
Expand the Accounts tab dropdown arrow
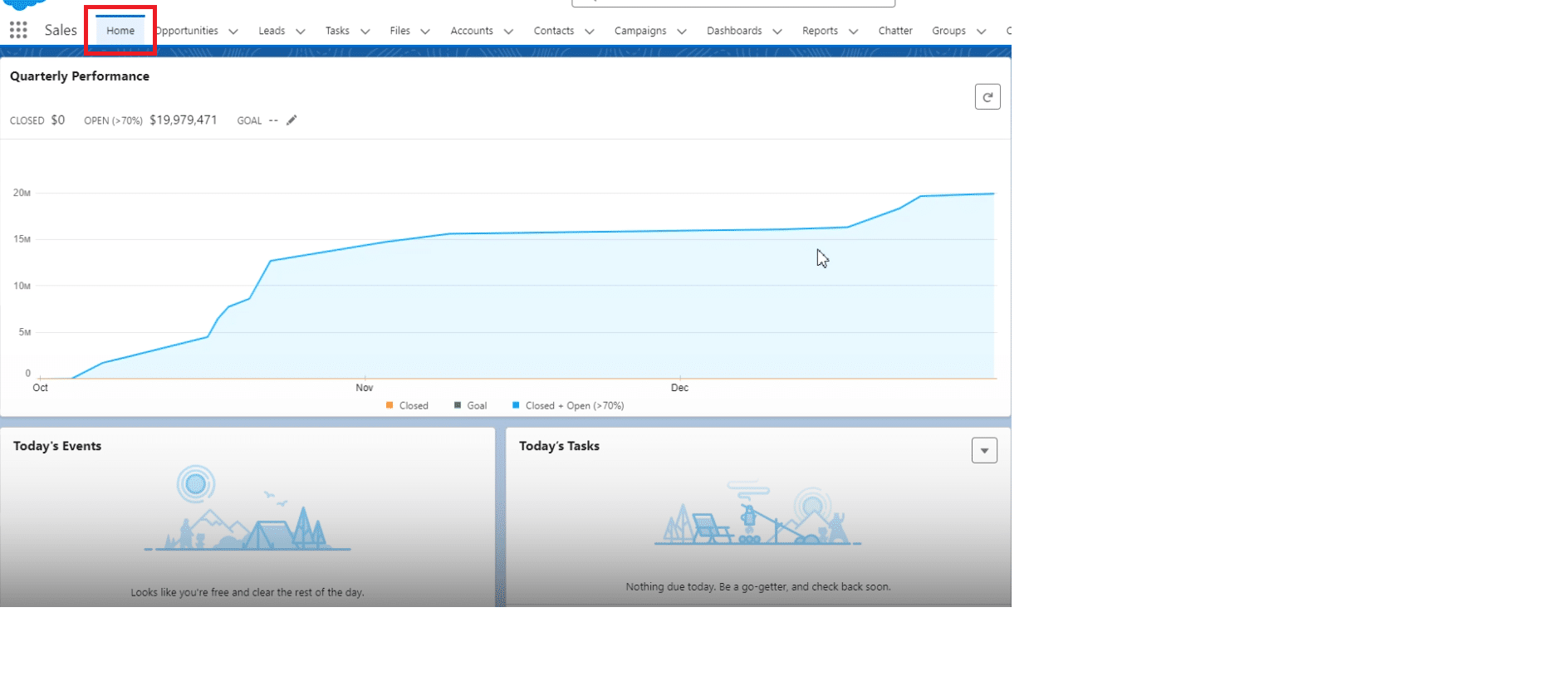tap(508, 32)
